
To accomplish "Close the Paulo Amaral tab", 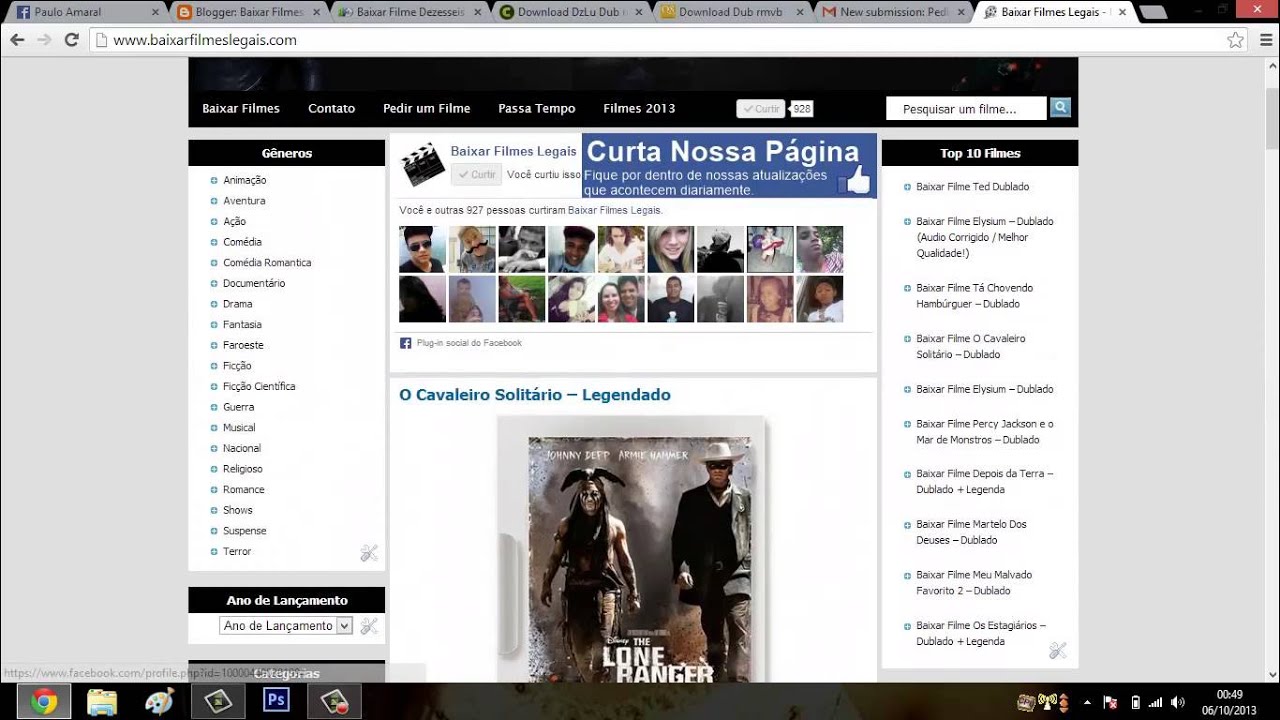I will coord(155,13).
